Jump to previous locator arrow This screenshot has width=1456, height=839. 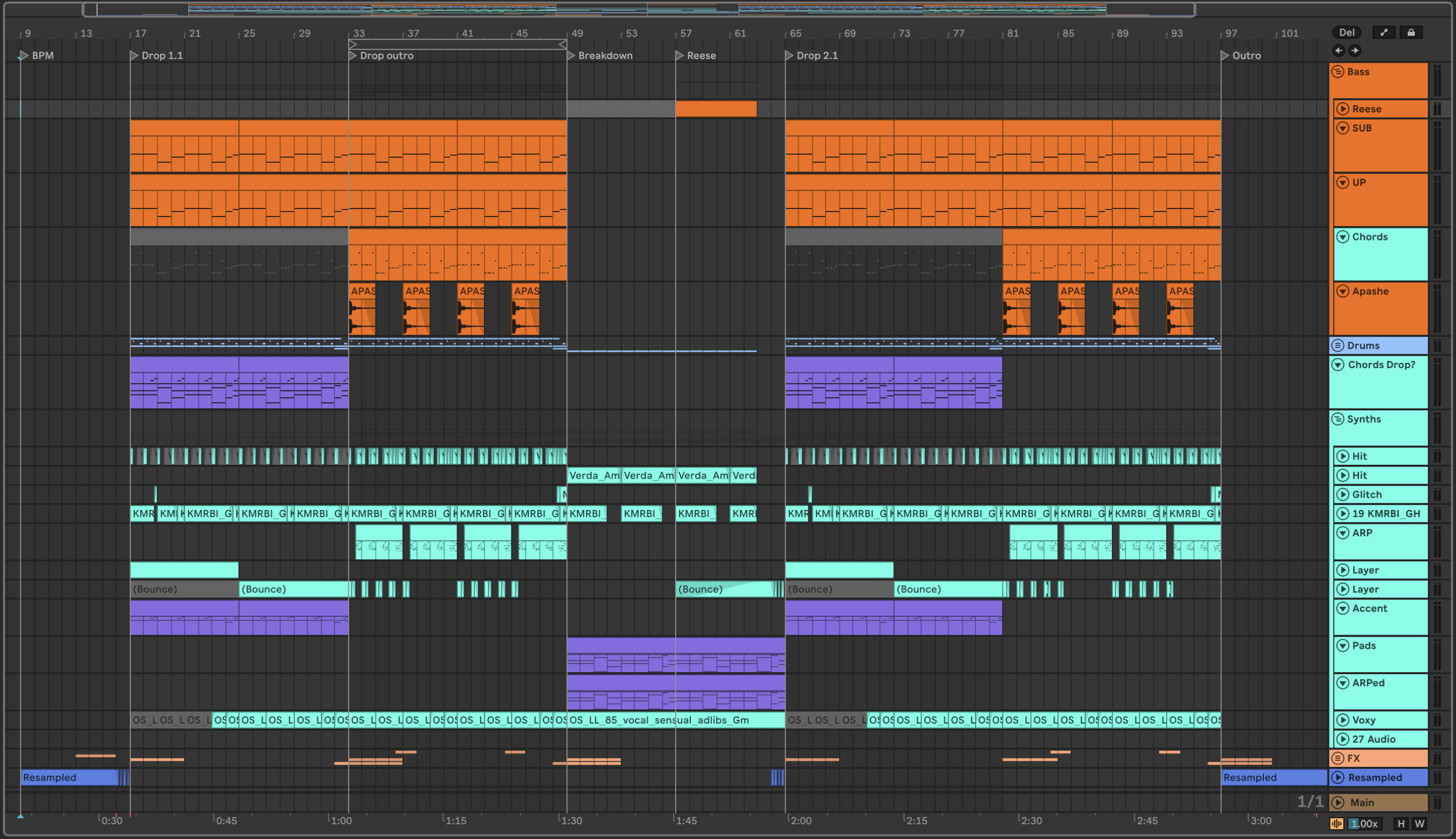click(x=1339, y=51)
